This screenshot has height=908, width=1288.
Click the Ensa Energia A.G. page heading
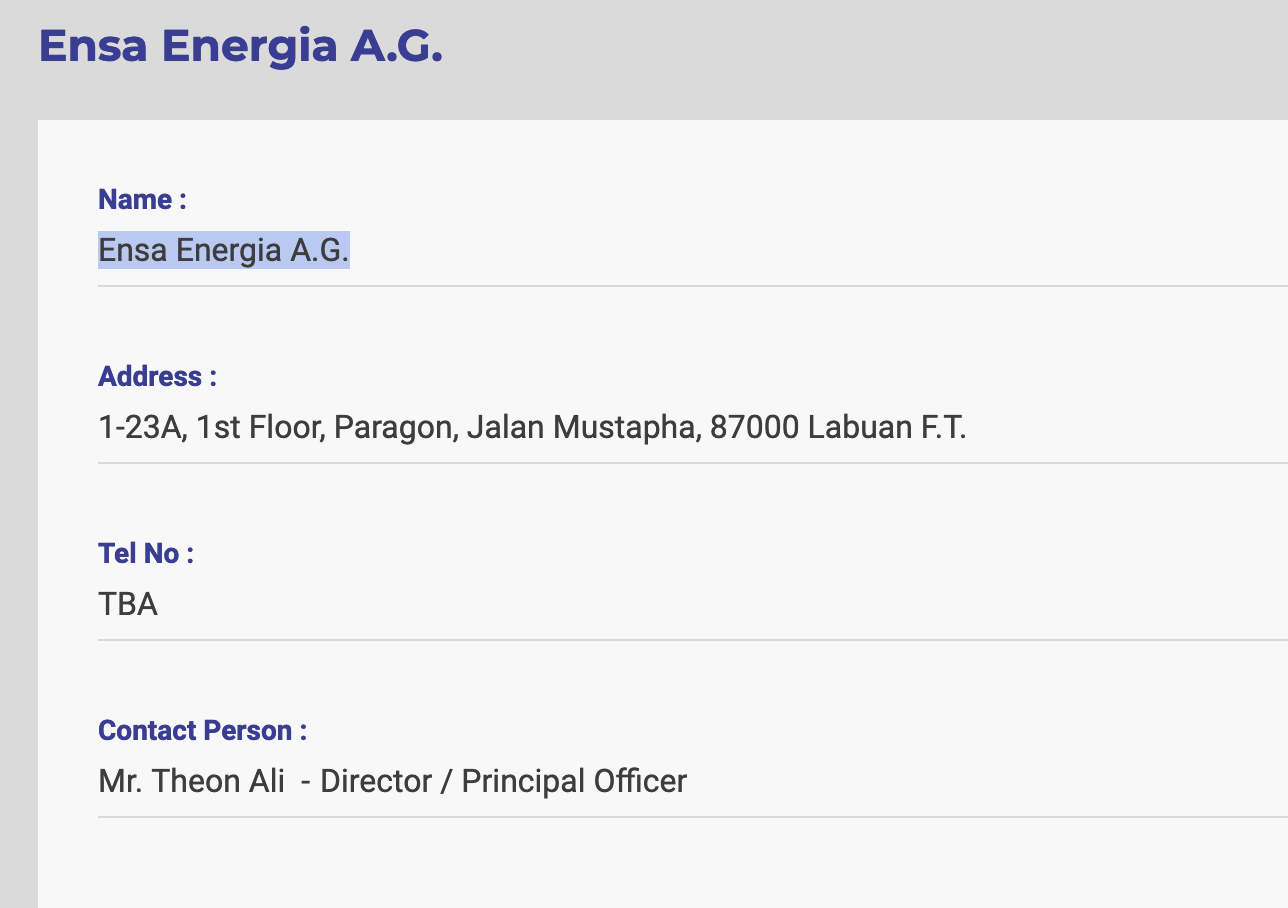pos(240,47)
